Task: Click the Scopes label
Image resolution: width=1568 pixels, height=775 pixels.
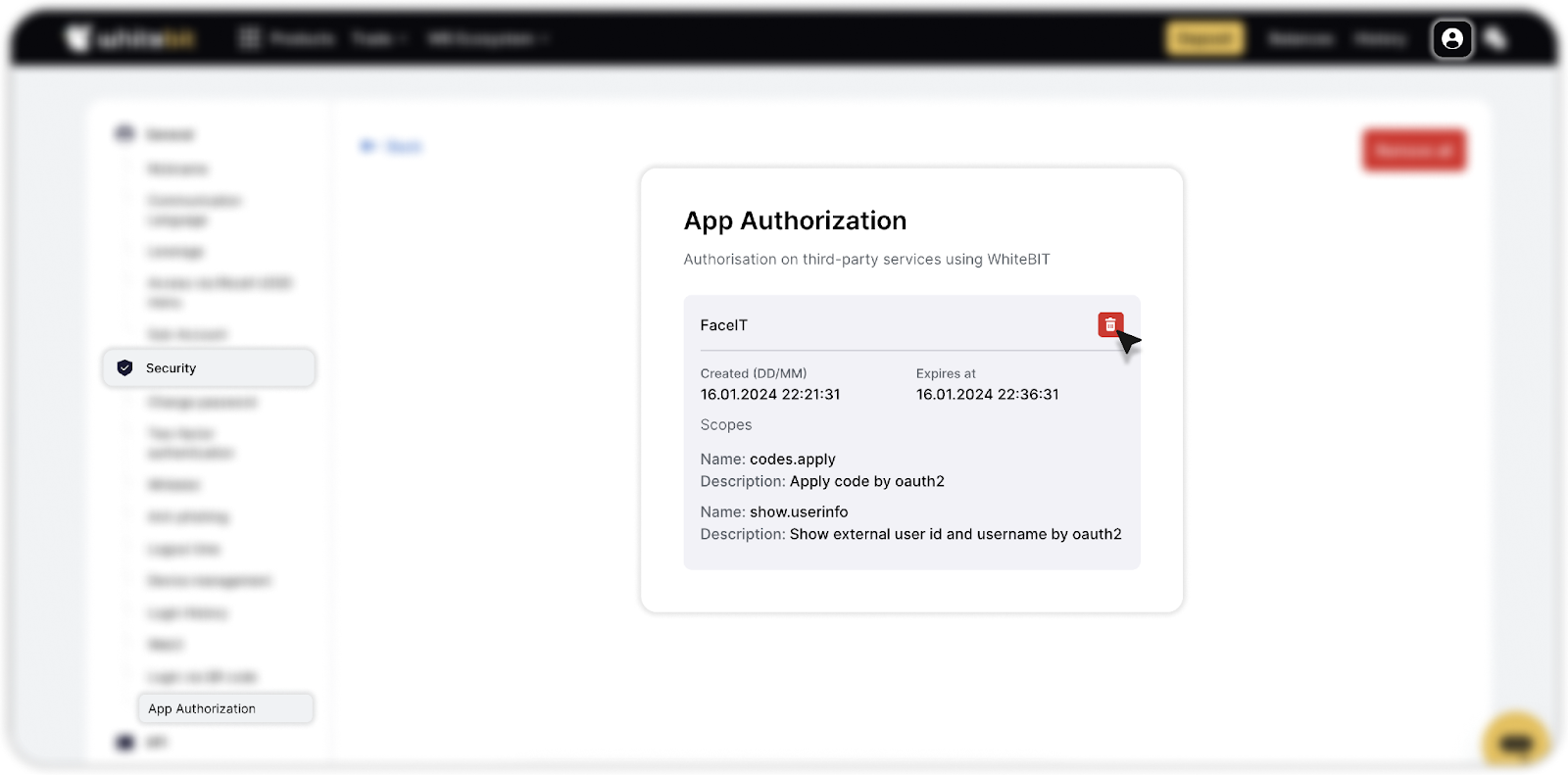Action: click(726, 424)
